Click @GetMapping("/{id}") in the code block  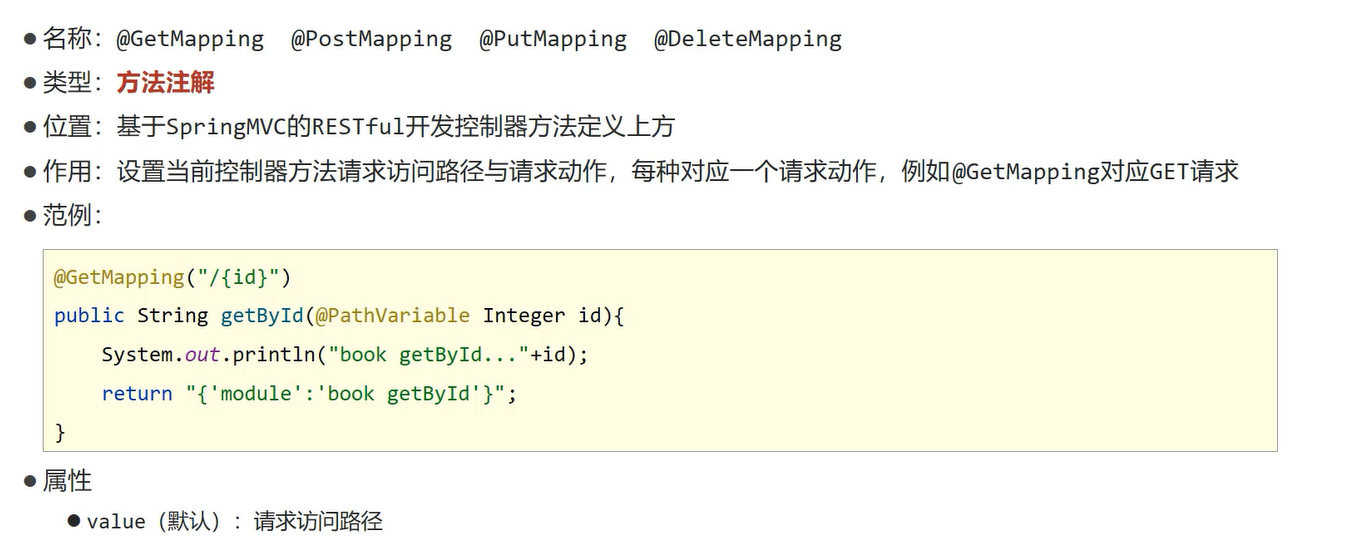point(172,276)
